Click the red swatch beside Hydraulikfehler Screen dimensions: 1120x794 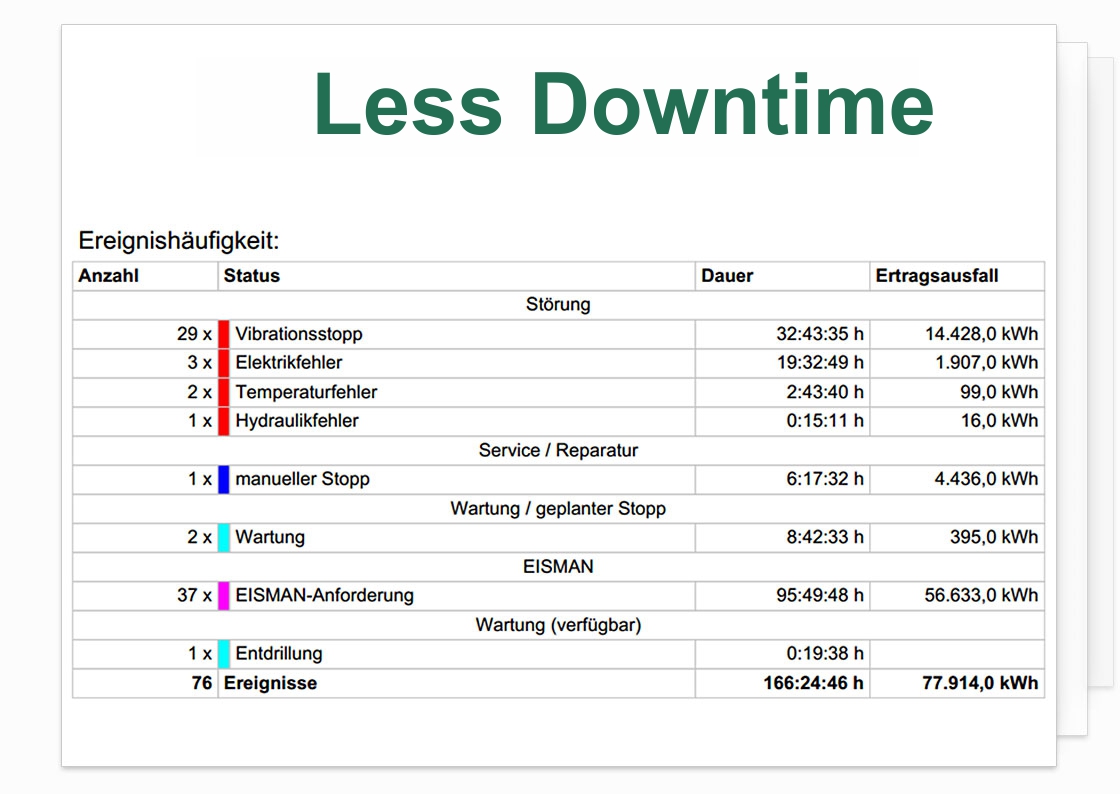click(224, 421)
